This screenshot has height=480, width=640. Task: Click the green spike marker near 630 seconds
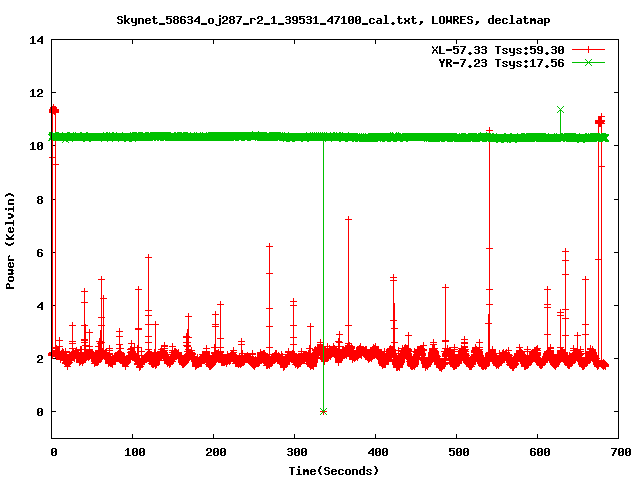(560, 110)
